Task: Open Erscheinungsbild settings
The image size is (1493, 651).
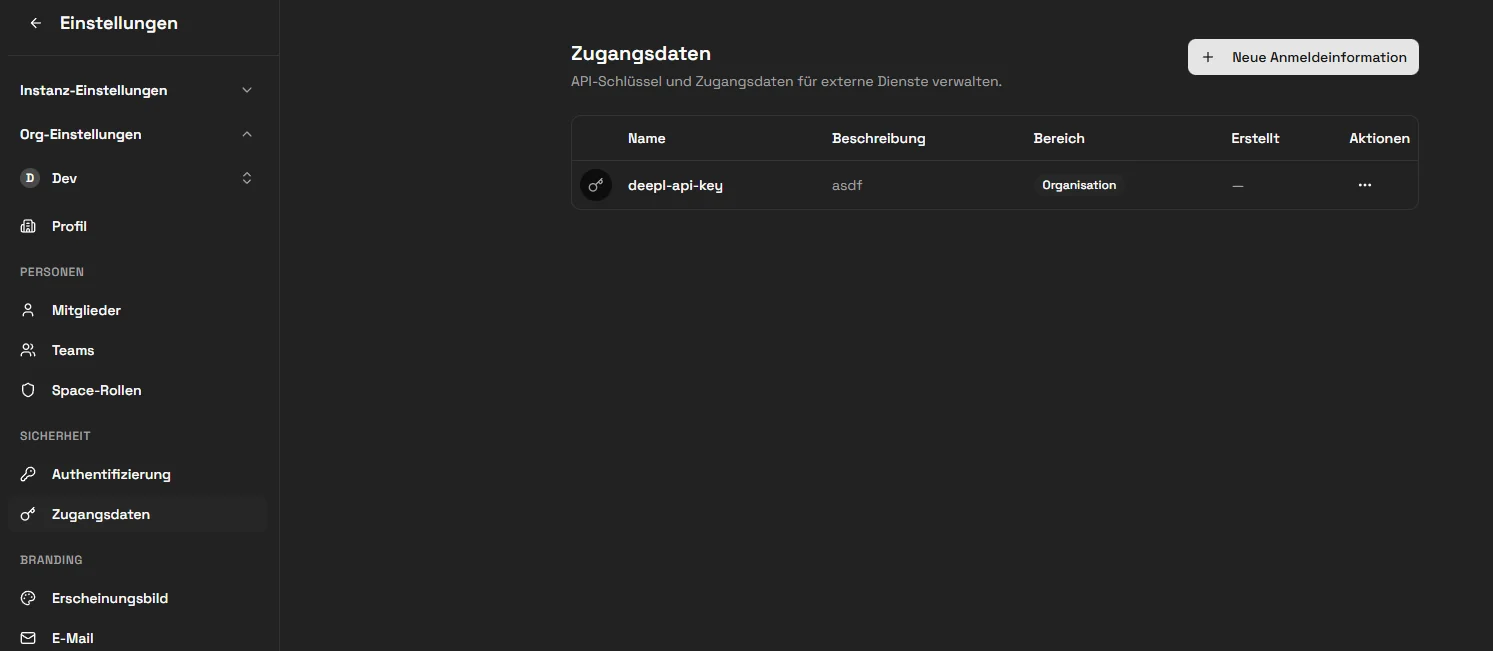Action: tap(137, 598)
